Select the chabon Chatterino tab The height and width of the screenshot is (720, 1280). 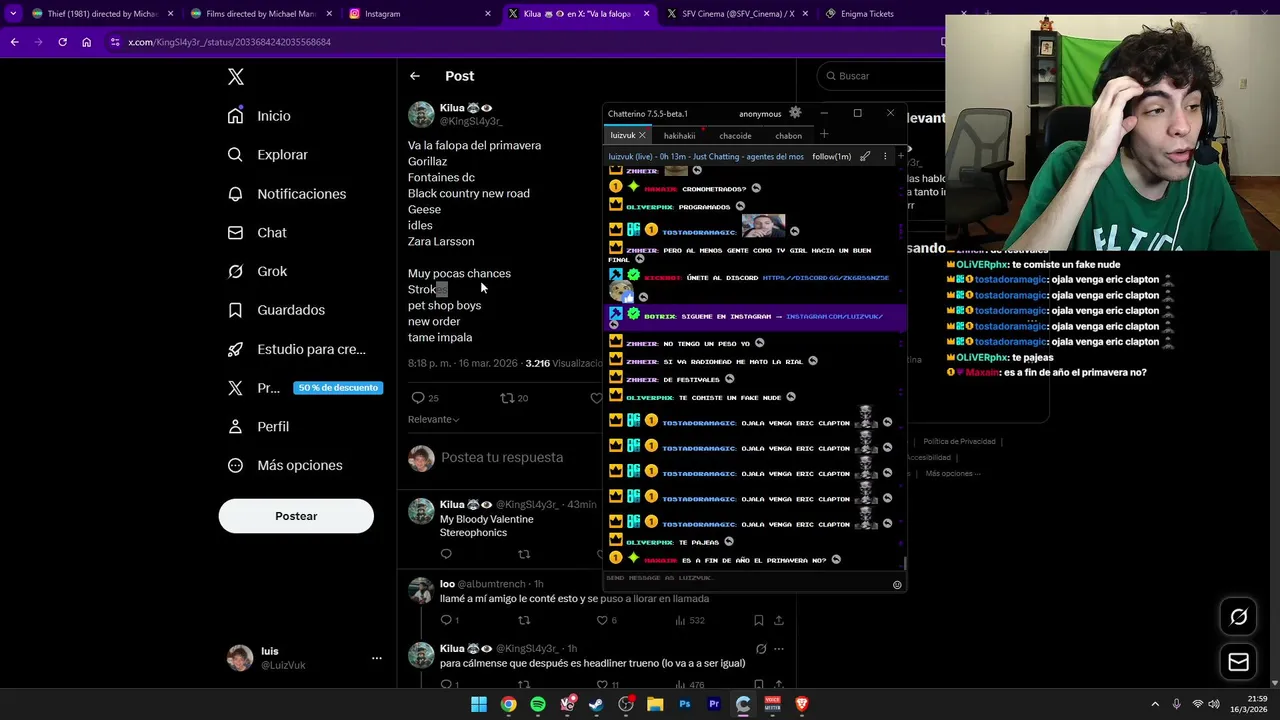(788, 136)
